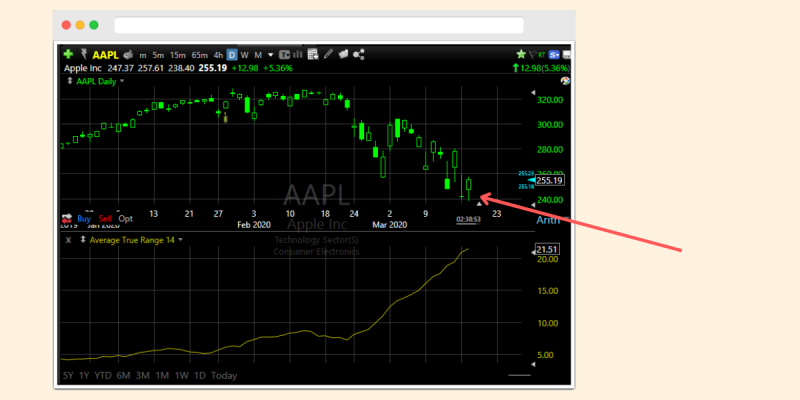Open the AAPL Daily plot dropdown

[x=122, y=81]
